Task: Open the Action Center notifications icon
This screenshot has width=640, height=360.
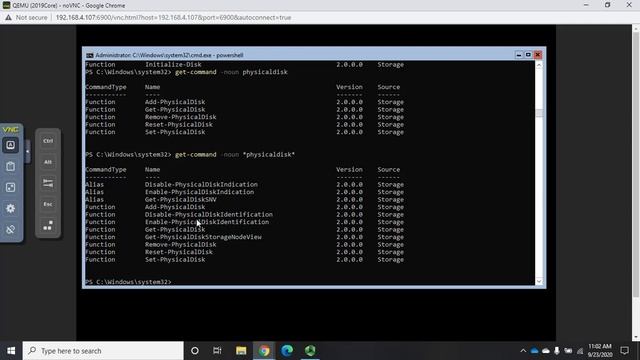Action: pyautogui.click(x=624, y=351)
